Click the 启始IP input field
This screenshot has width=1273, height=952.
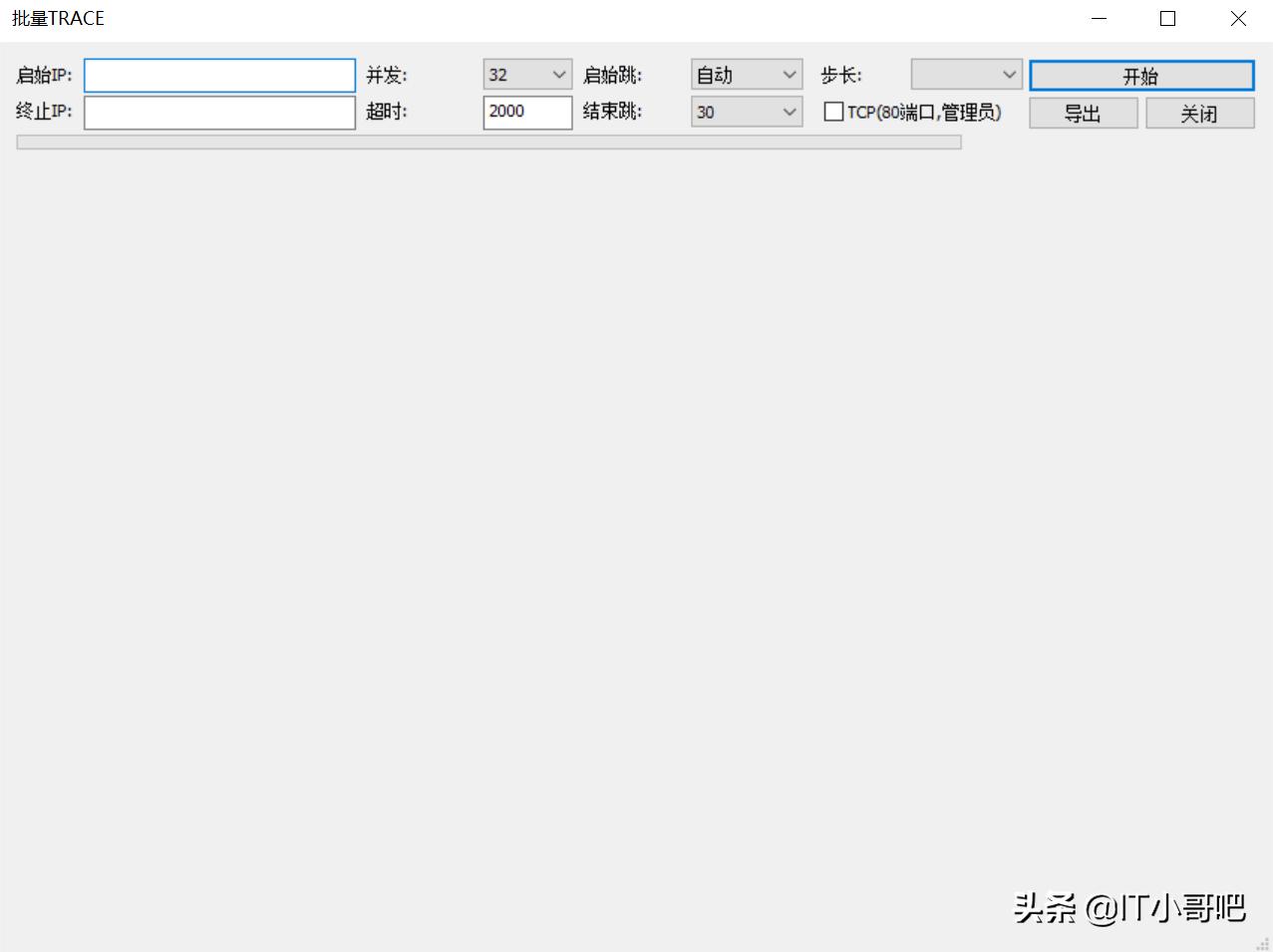219,74
